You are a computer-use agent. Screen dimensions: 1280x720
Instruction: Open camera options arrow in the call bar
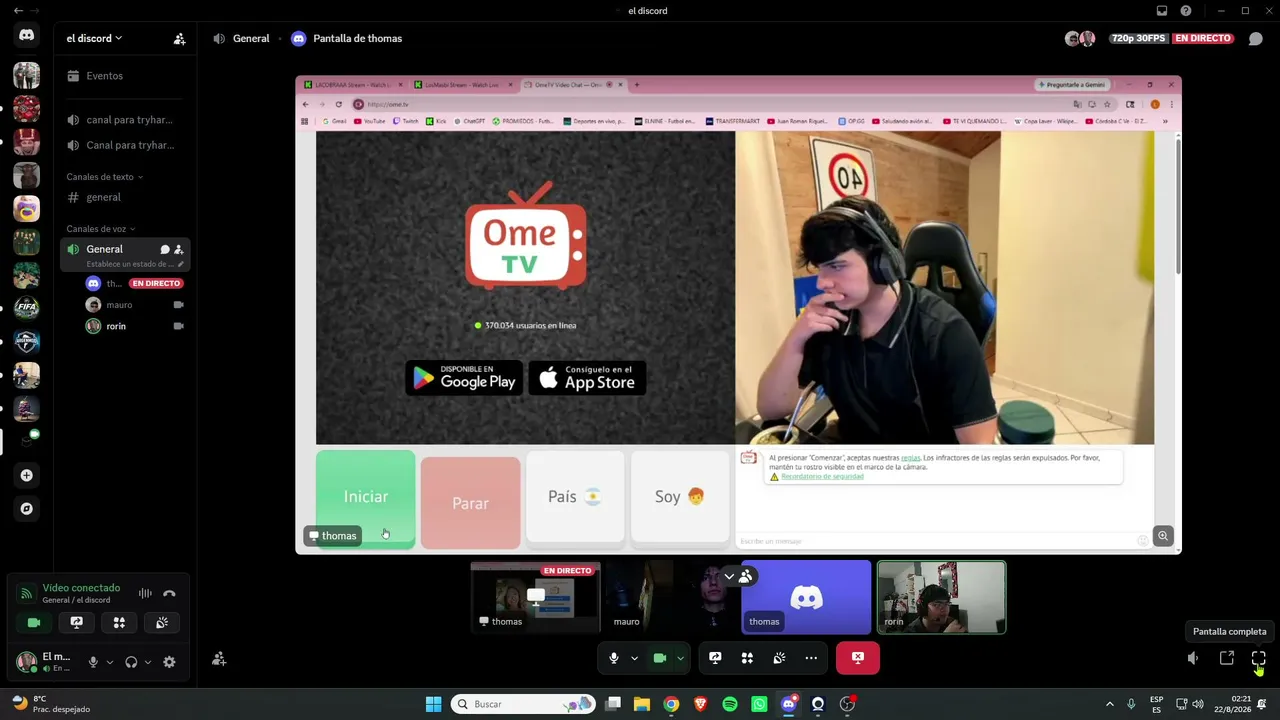(x=680, y=658)
